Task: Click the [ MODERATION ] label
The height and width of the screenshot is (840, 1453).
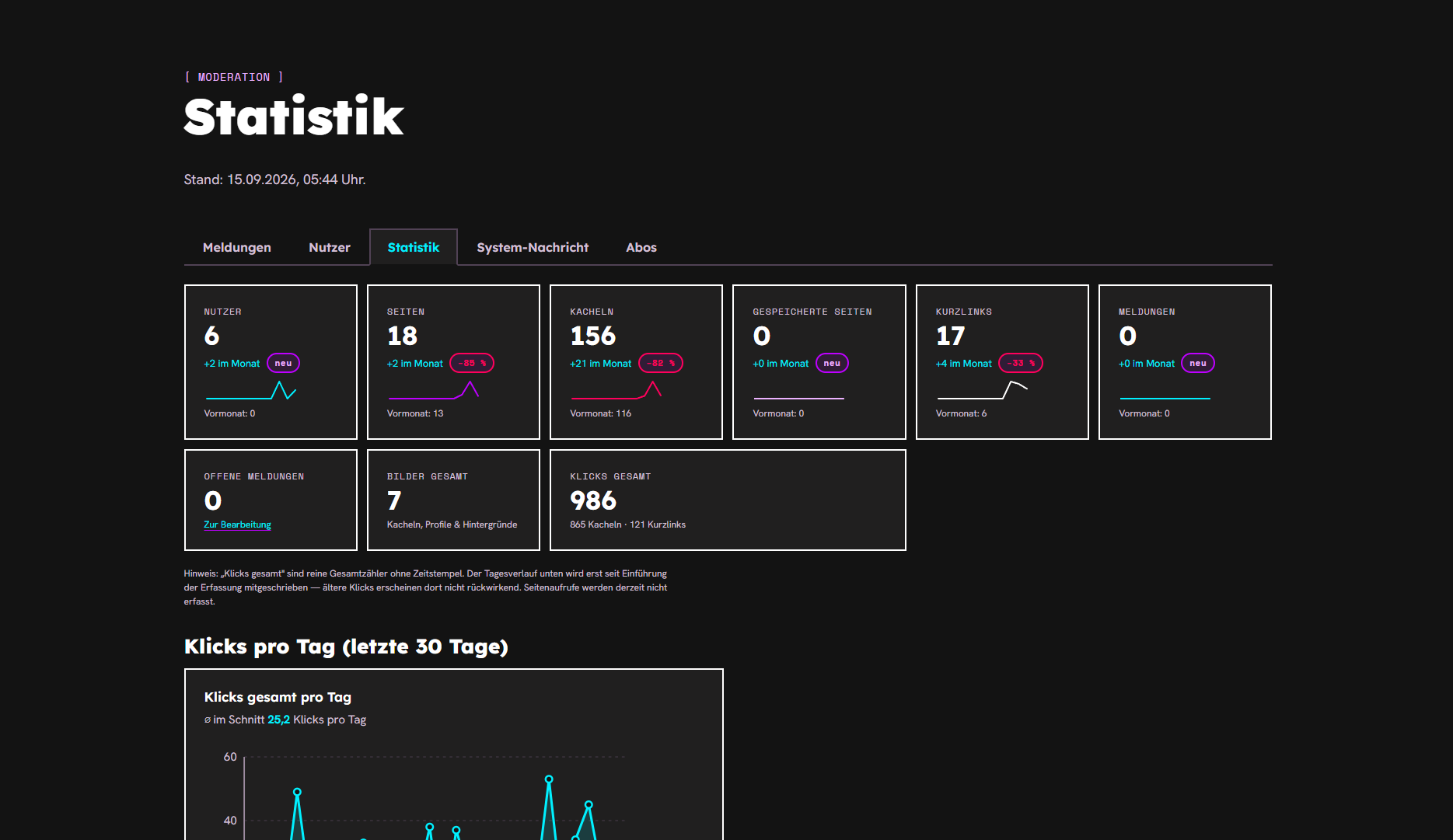Action: coord(234,77)
